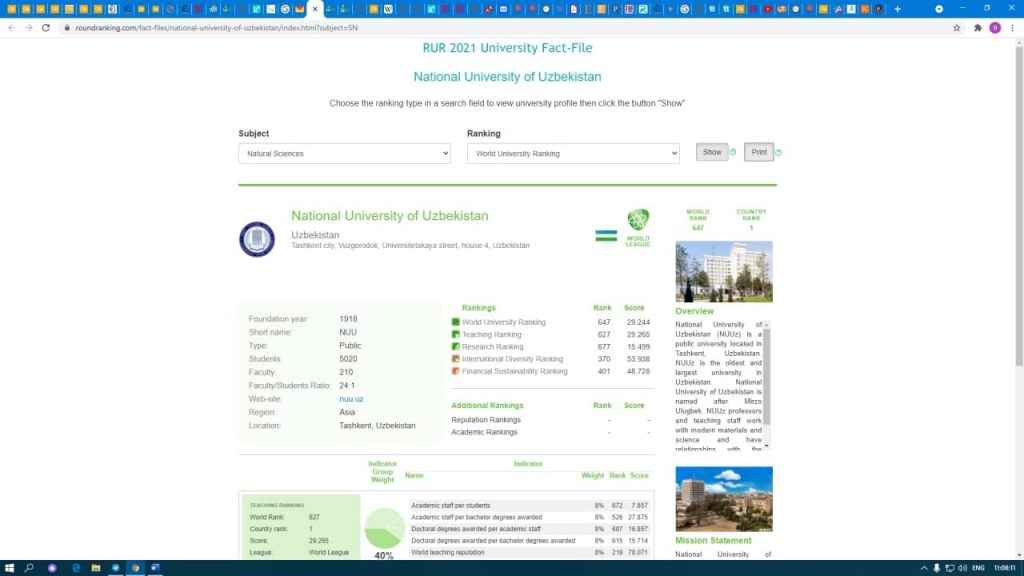
Task: Close the active fact-file tab
Action: point(315,9)
